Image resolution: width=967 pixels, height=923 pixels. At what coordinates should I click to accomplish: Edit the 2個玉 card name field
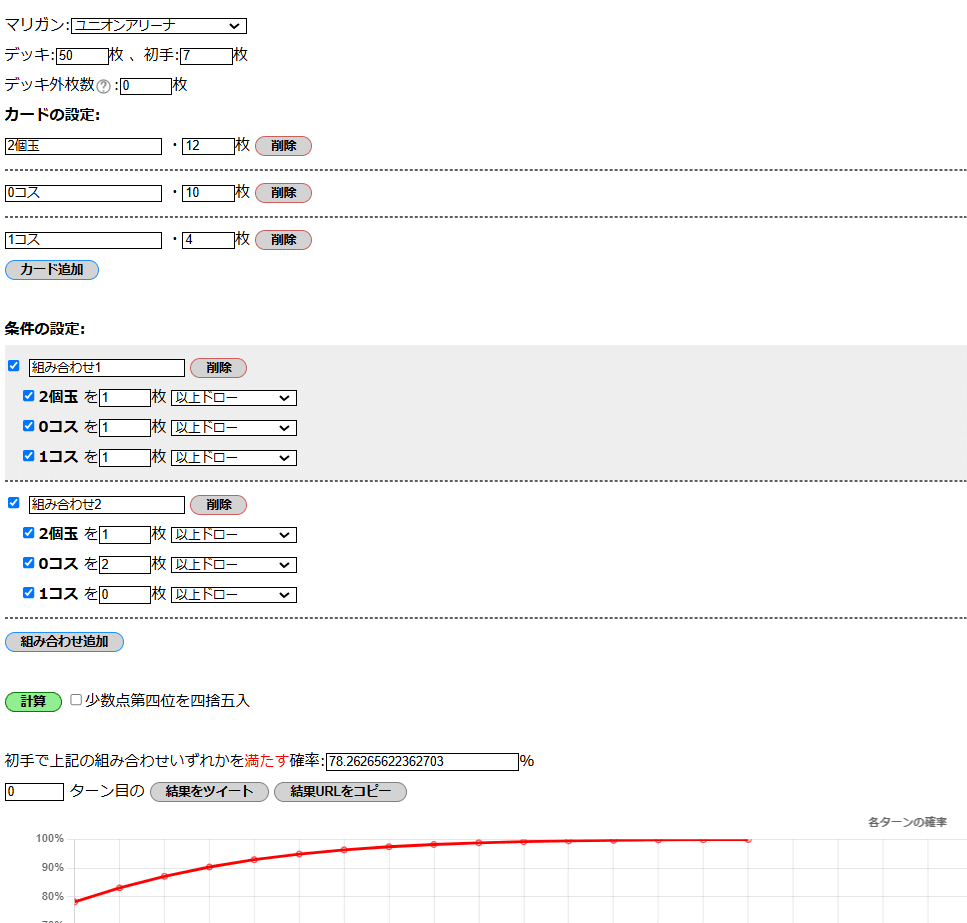click(x=83, y=146)
